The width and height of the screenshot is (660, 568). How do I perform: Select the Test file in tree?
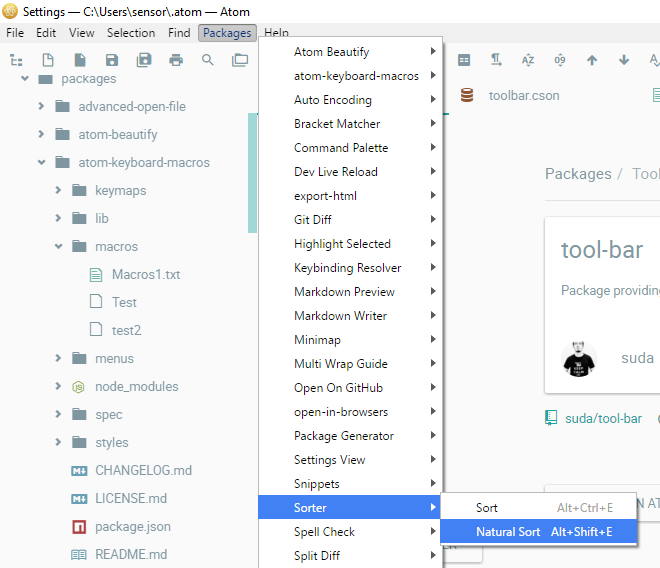tap(124, 302)
